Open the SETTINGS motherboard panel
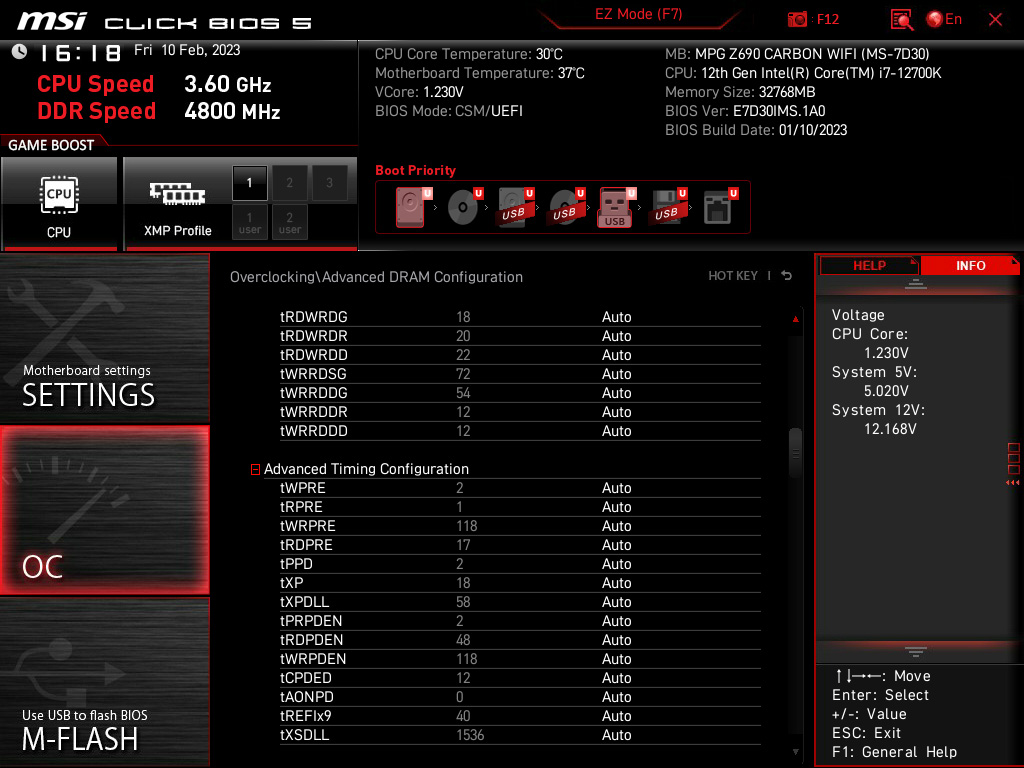 point(104,338)
